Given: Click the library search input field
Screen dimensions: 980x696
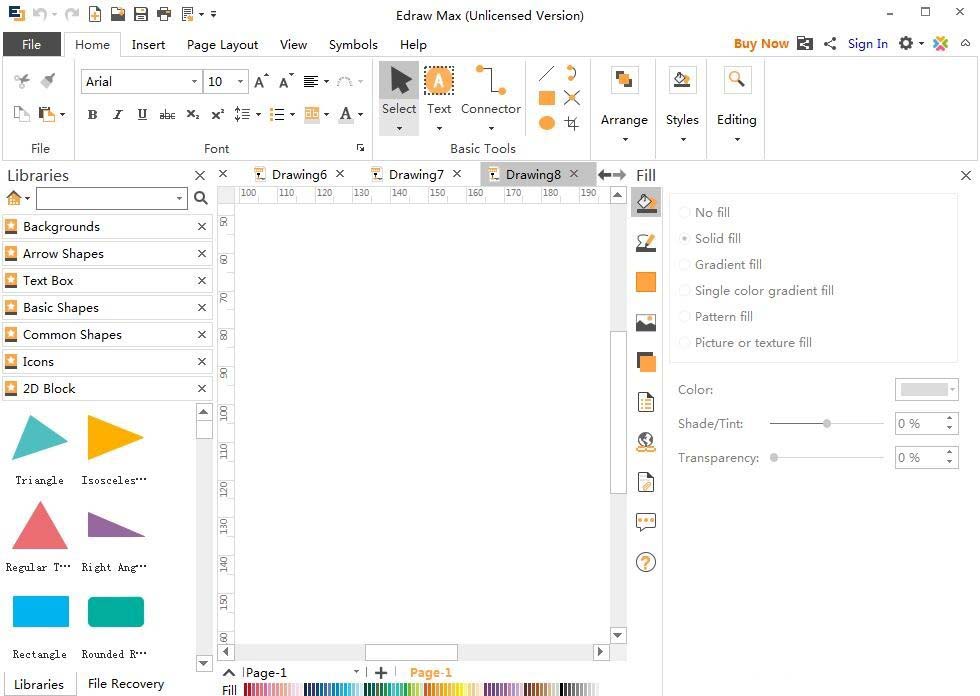Looking at the screenshot, I should (111, 198).
